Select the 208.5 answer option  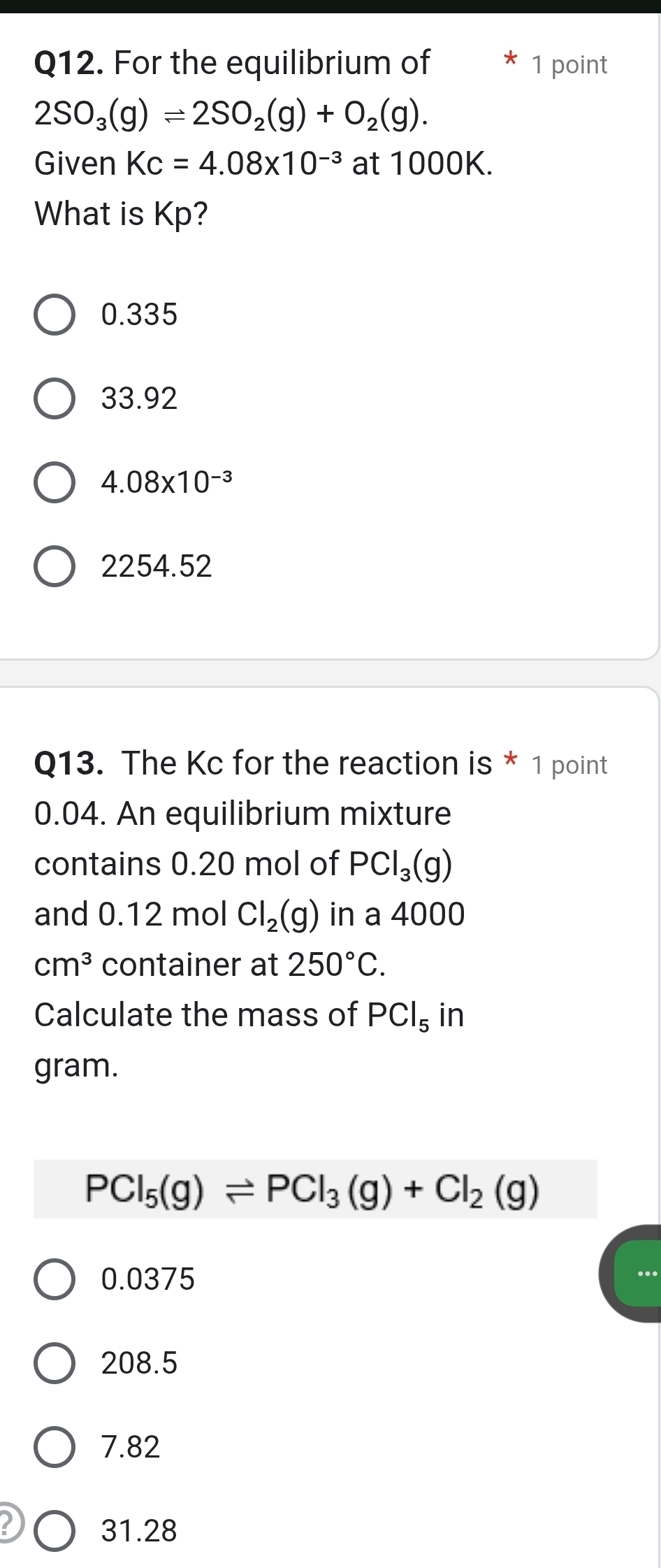click(55, 1363)
